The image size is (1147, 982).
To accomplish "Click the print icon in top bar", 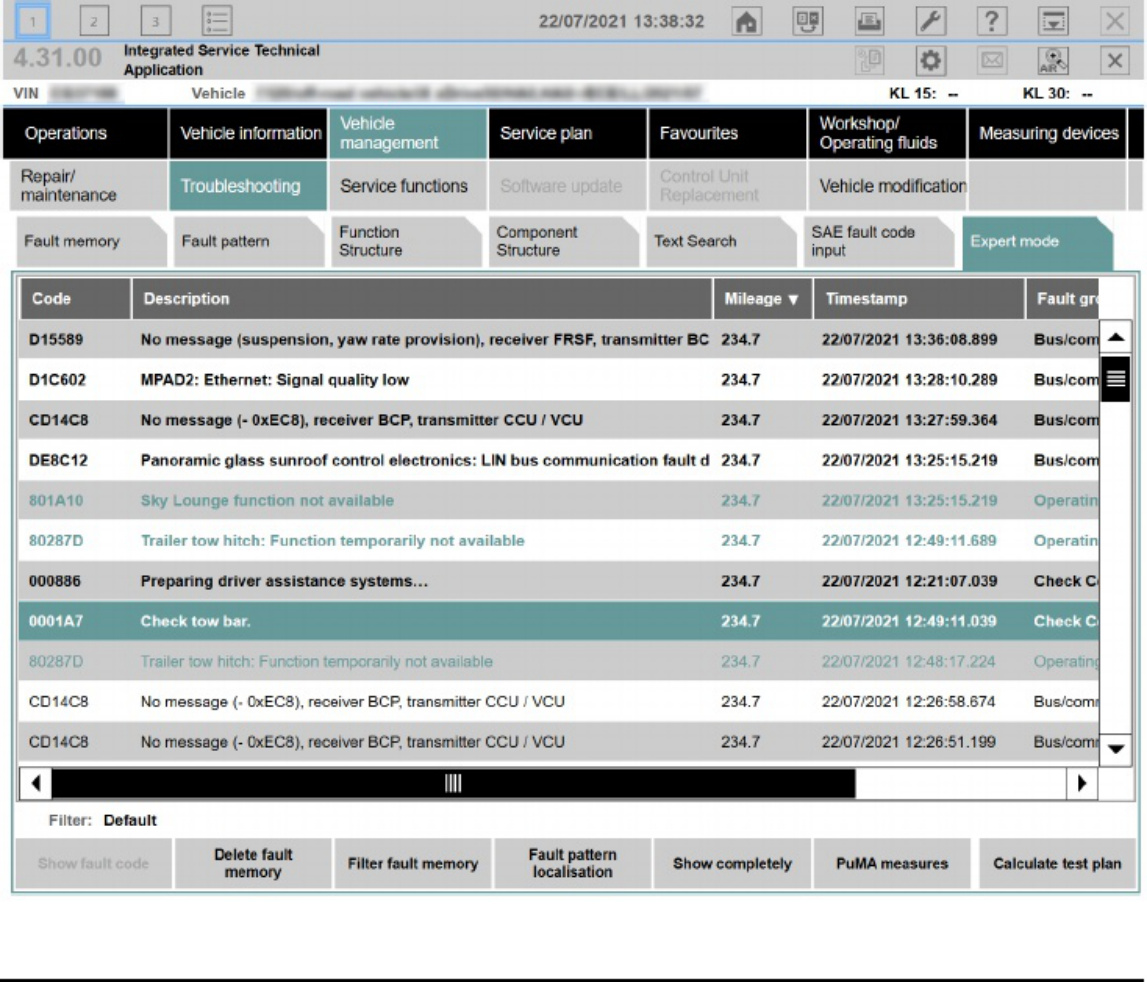I will point(869,21).
